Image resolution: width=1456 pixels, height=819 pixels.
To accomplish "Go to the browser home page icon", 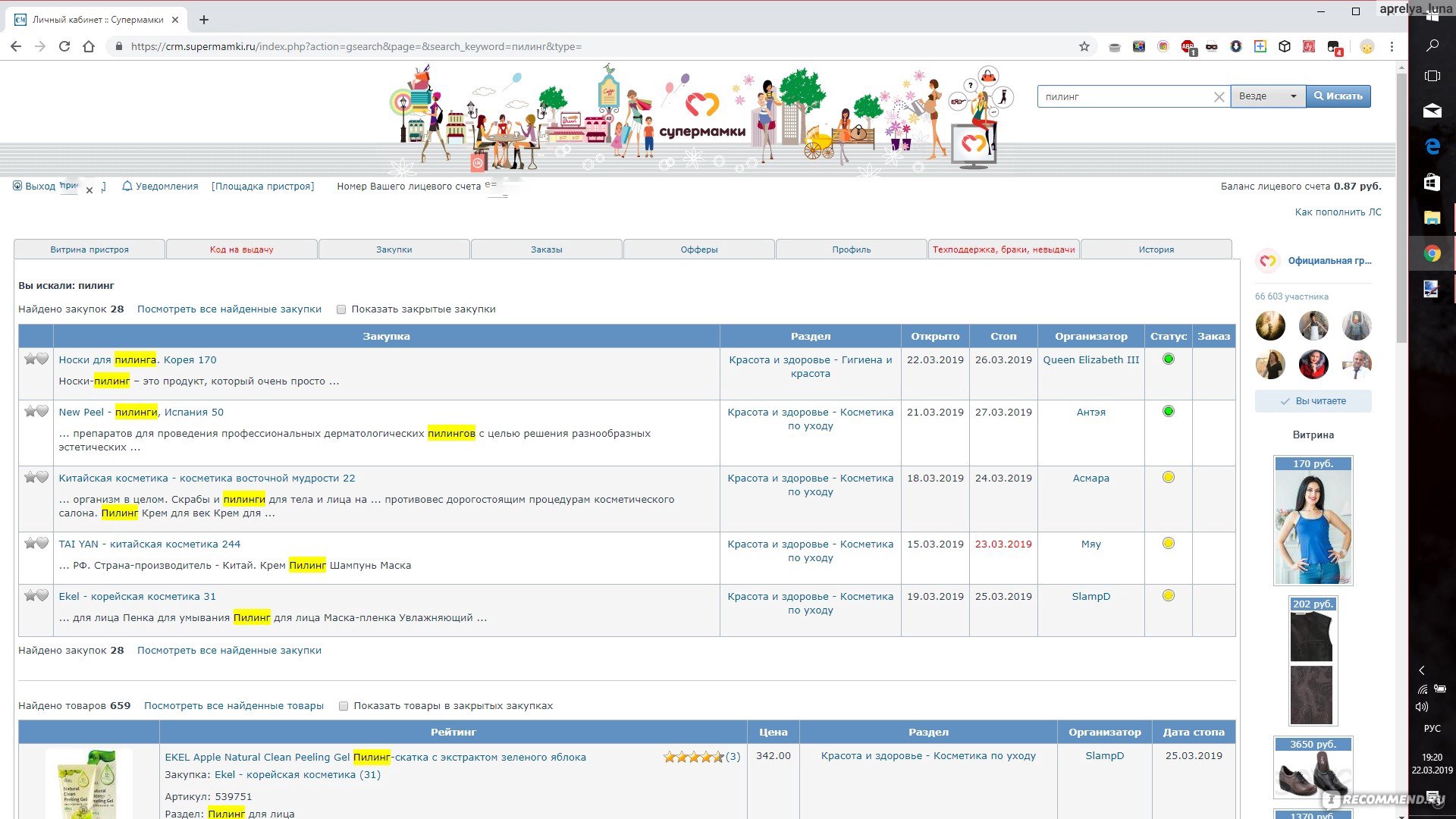I will coord(89,46).
